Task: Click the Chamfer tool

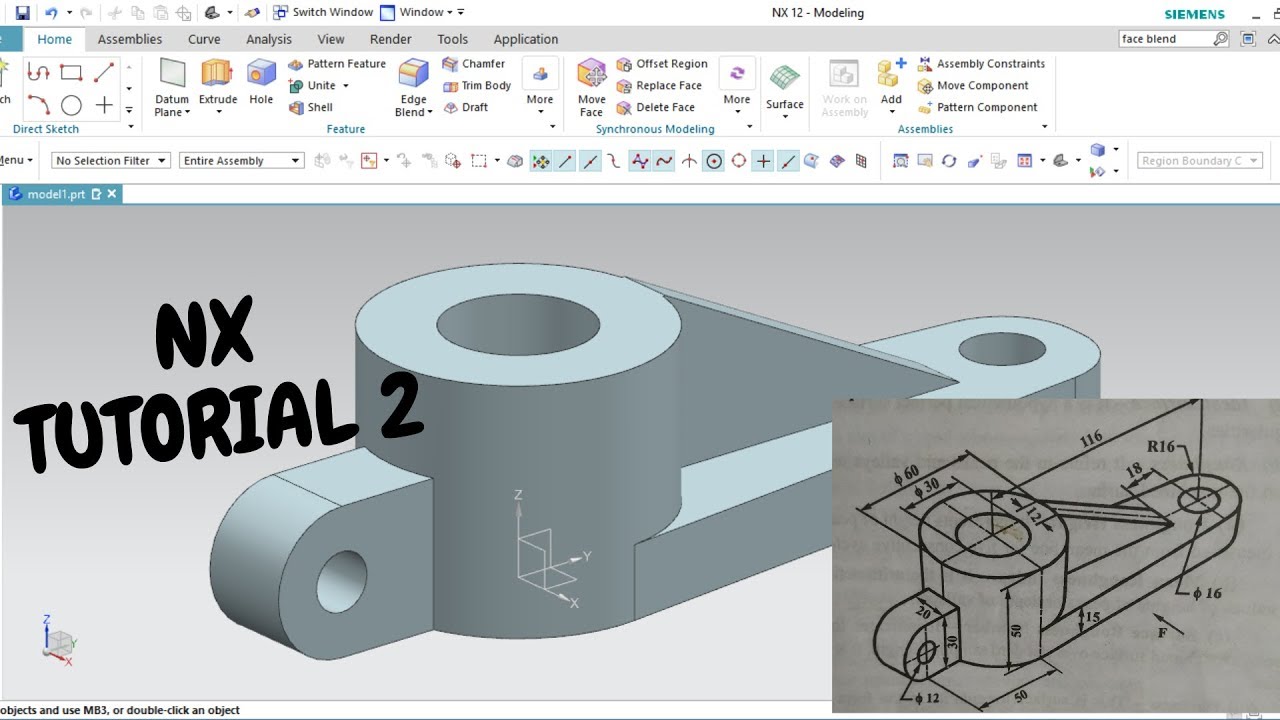Action: pyautogui.click(x=474, y=64)
